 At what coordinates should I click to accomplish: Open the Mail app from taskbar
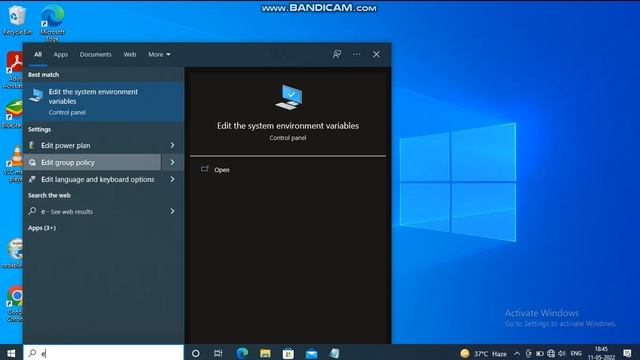[x=311, y=353]
